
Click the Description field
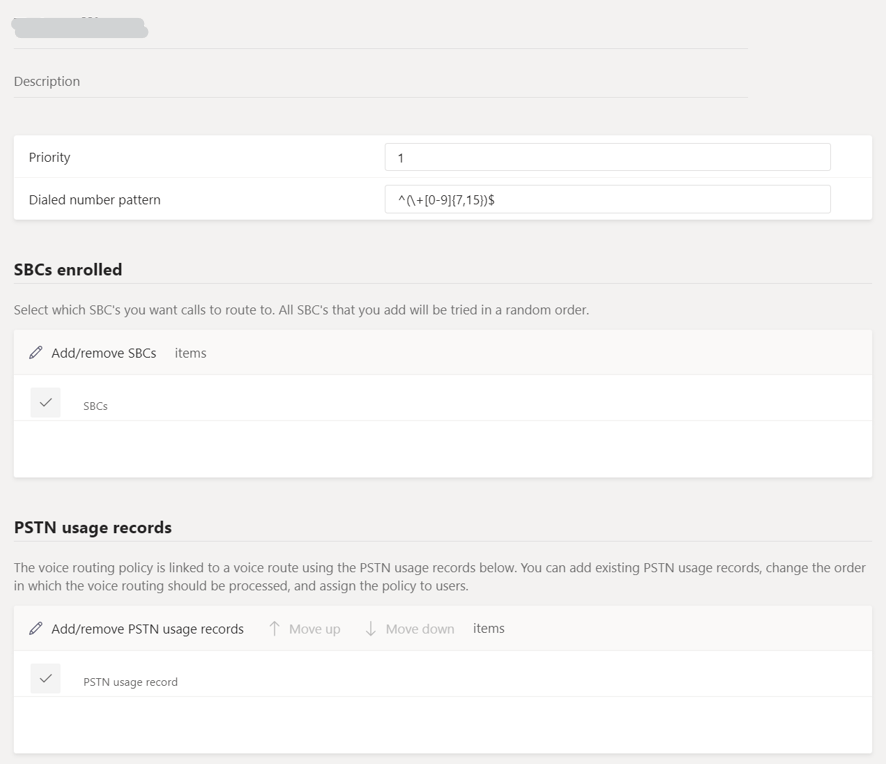[x=380, y=81]
